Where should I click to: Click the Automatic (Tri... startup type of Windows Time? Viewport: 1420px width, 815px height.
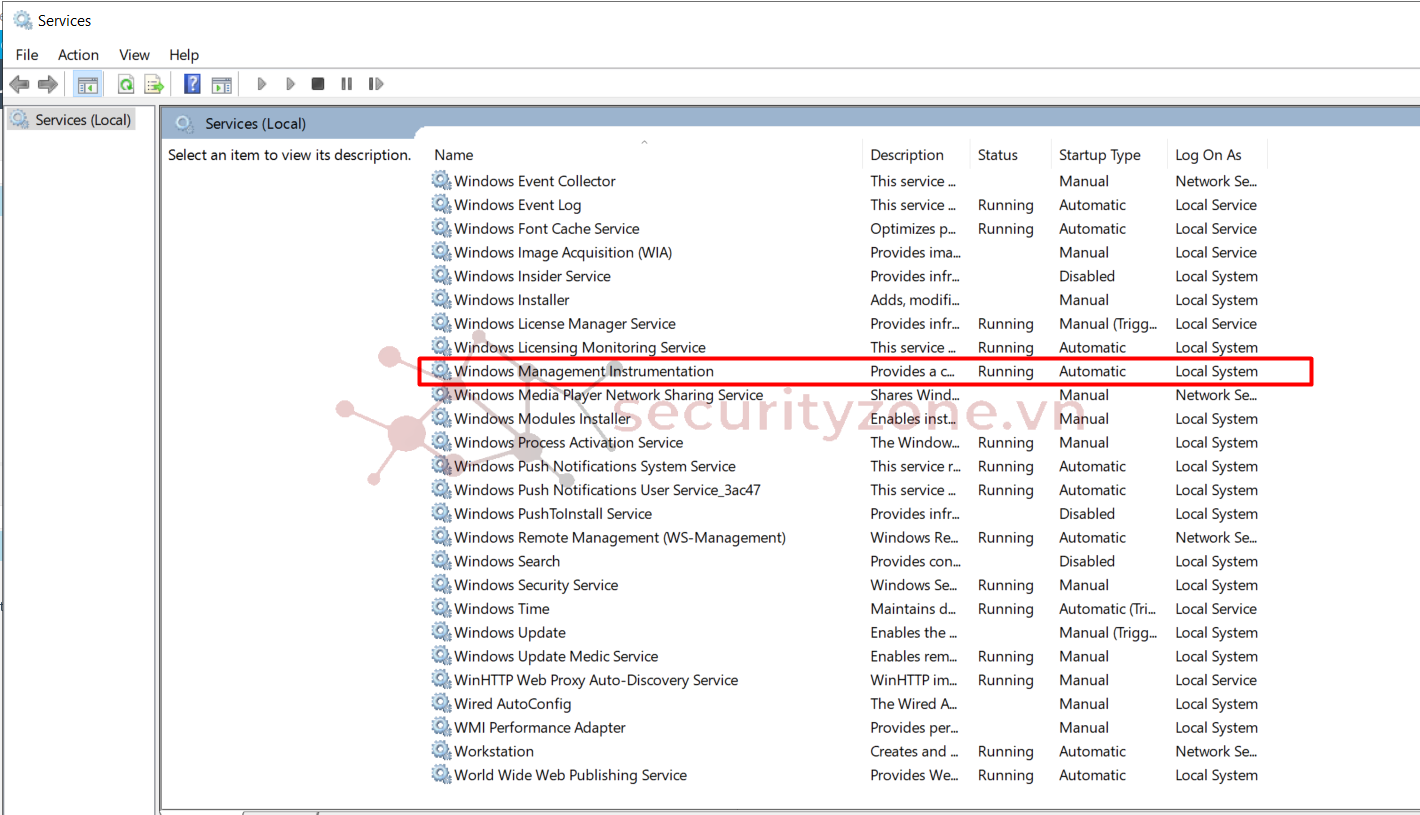click(1107, 609)
